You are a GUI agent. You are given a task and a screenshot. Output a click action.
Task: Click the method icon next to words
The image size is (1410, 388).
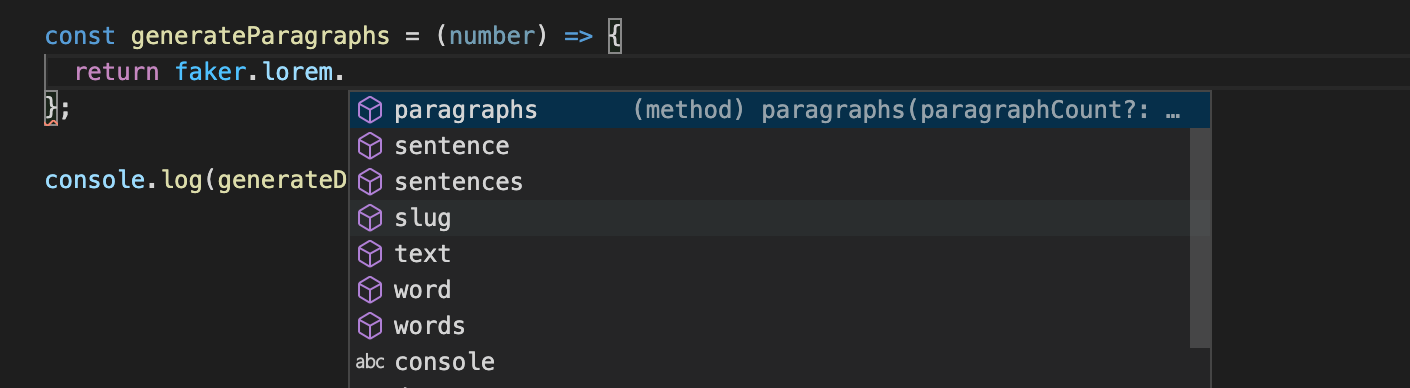pyautogui.click(x=370, y=326)
